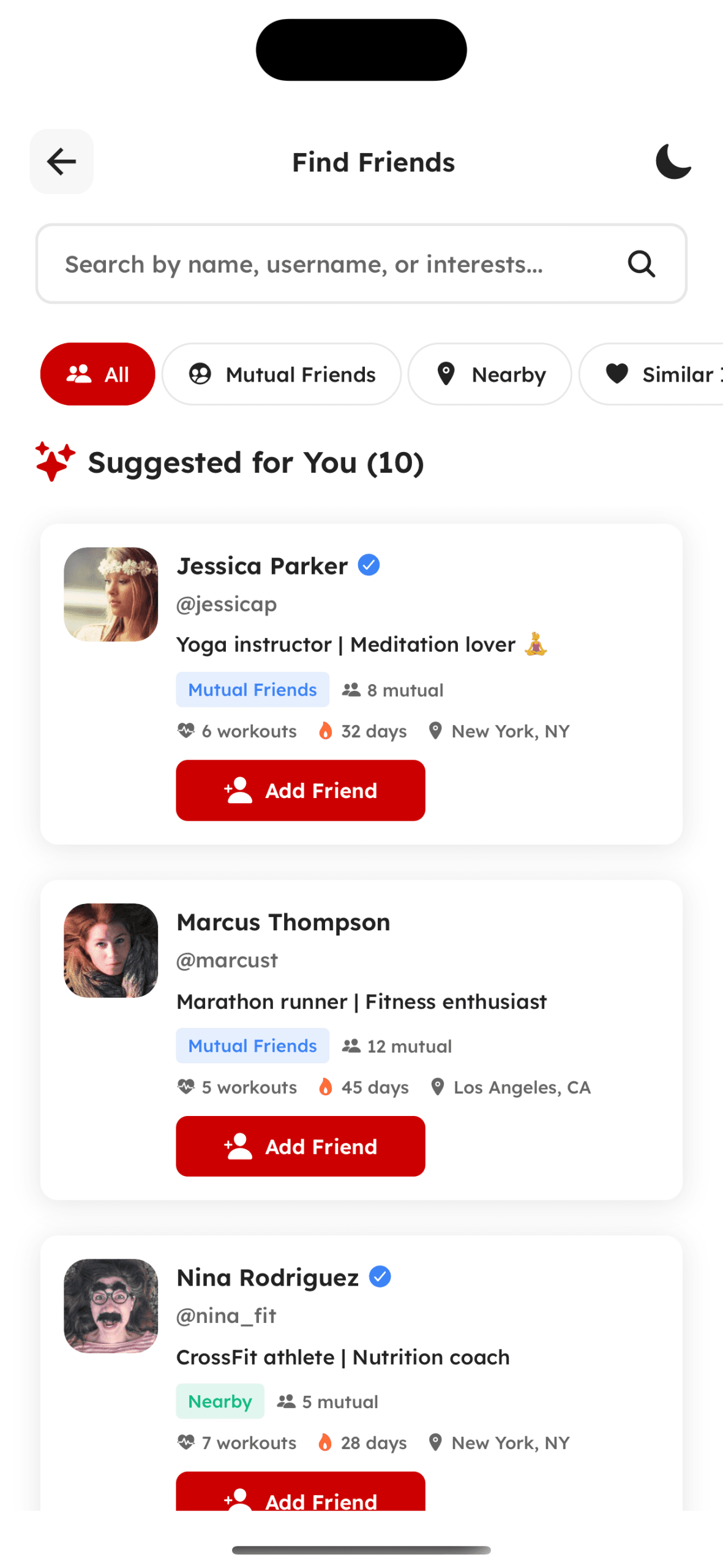723x1568 pixels.
Task: Toggle dark mode with moon icon
Action: [673, 162]
